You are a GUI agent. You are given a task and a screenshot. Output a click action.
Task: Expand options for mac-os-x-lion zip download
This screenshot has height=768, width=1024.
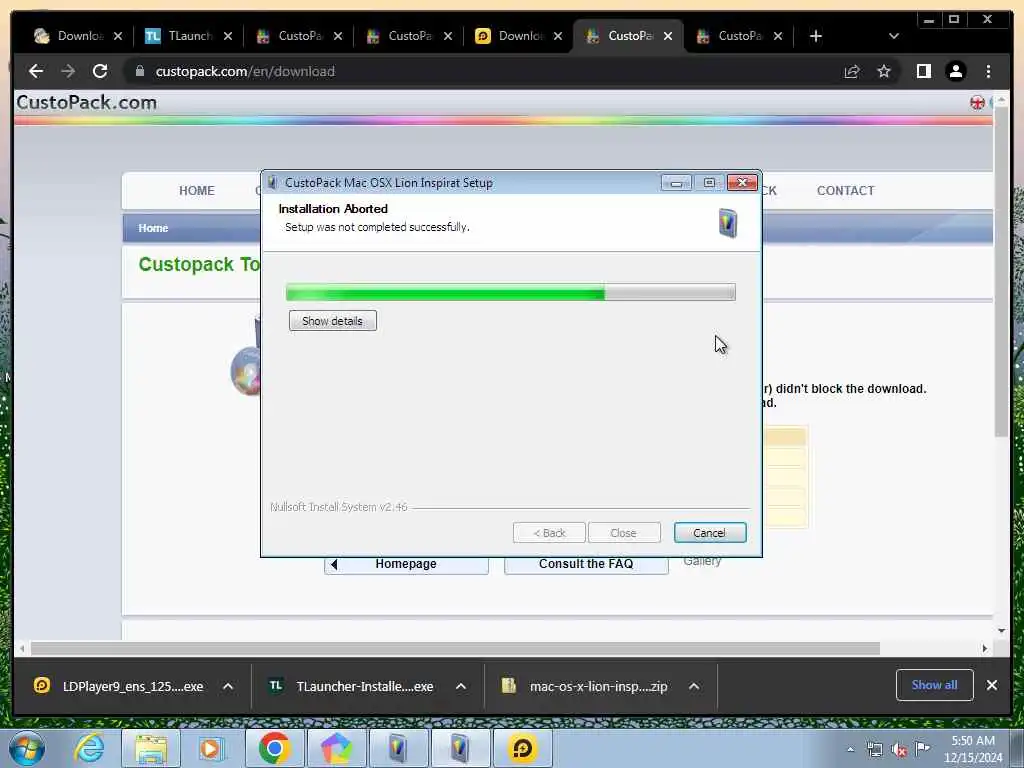click(694, 686)
